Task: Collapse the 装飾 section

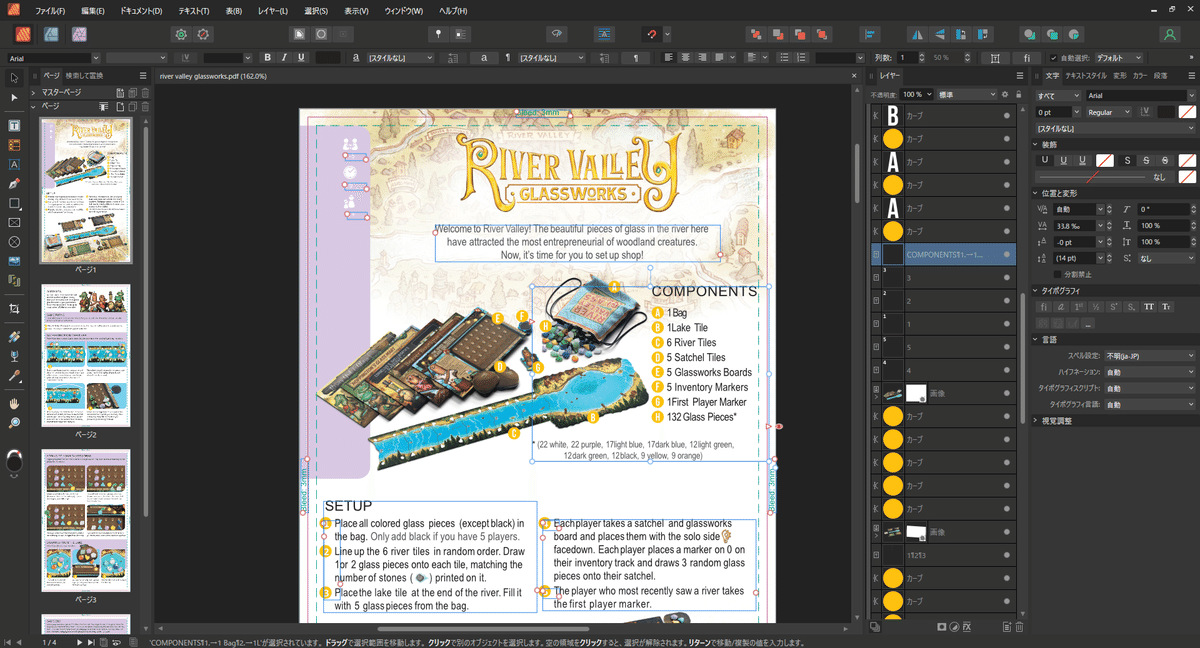Action: 1036,144
